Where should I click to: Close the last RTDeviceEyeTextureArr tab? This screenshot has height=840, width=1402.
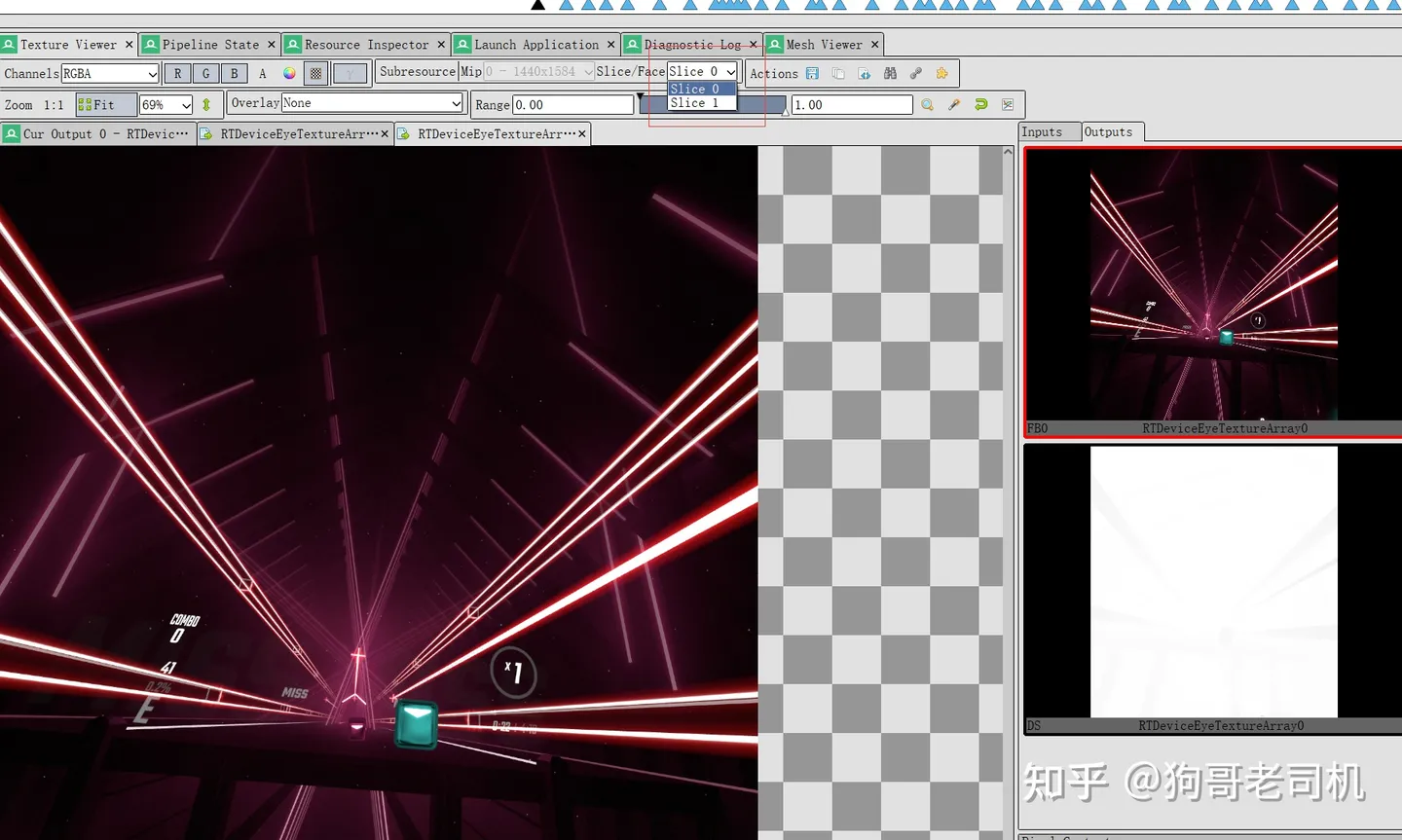click(x=582, y=134)
